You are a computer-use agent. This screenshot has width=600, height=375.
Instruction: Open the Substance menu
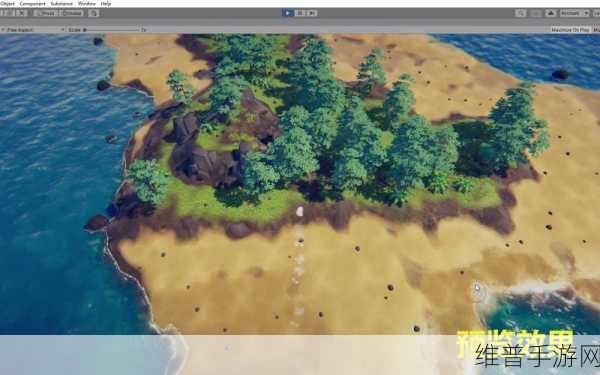pyautogui.click(x=62, y=4)
